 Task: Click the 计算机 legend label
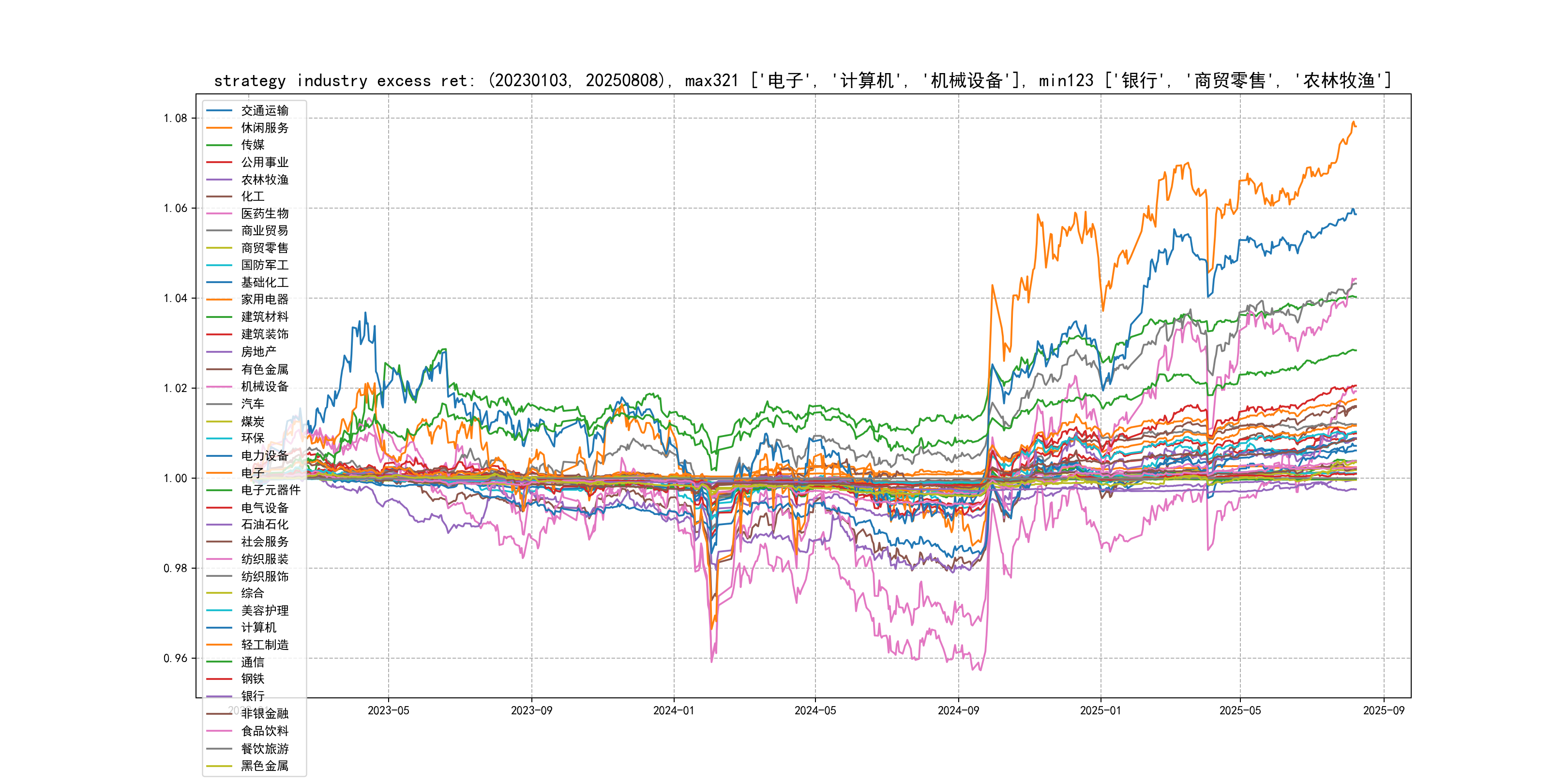coord(258,628)
